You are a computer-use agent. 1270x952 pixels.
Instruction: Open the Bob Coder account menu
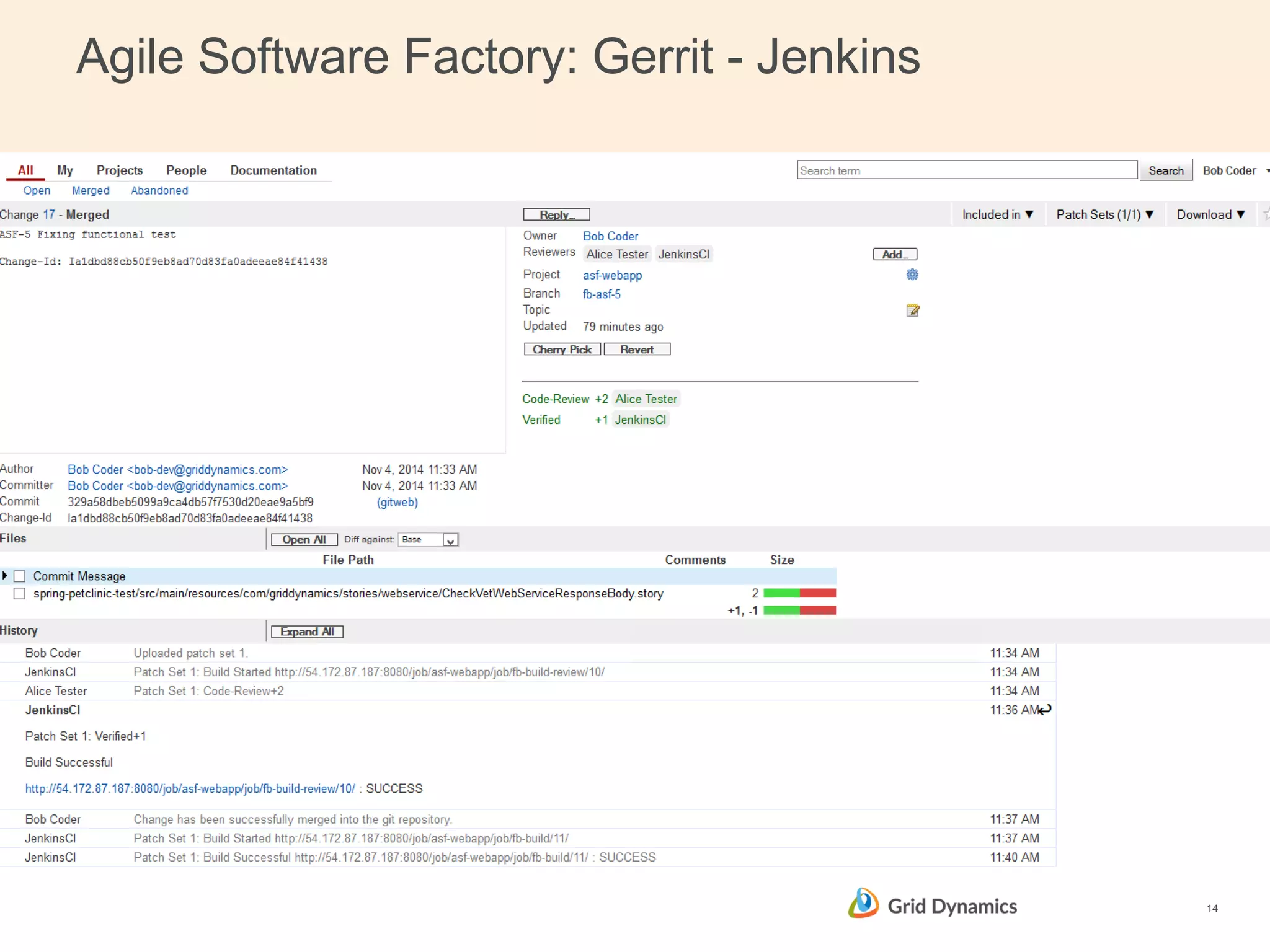(x=1235, y=170)
